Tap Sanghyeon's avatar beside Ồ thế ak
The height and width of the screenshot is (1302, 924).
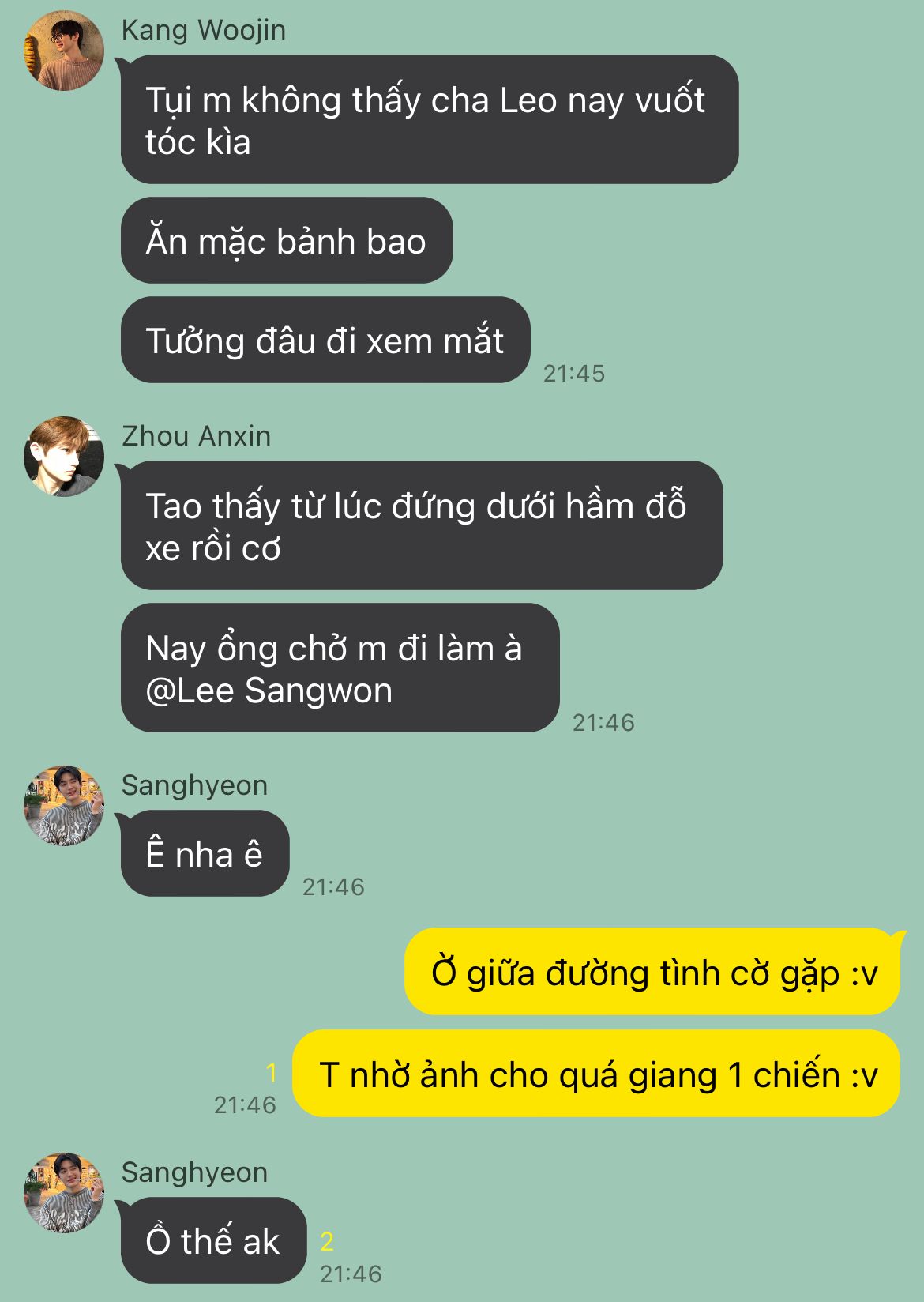65,1193
